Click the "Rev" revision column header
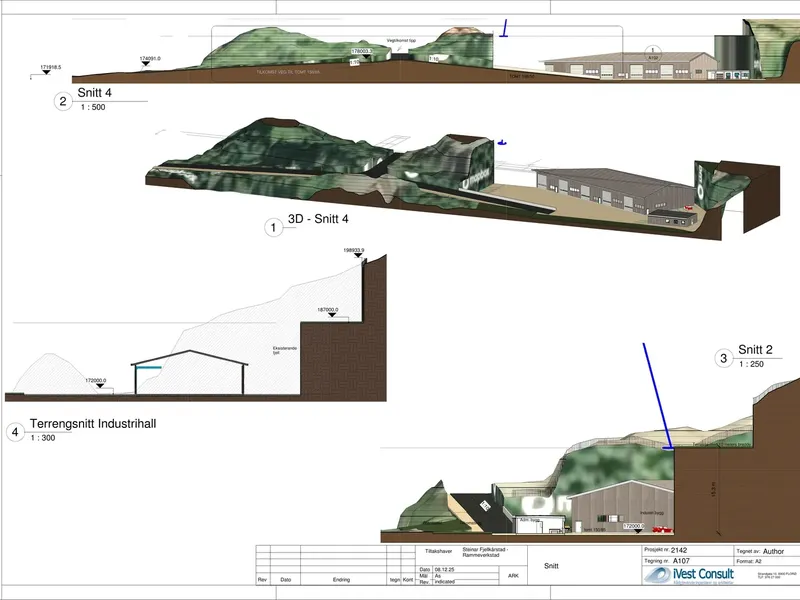The image size is (800, 600). coord(262,580)
